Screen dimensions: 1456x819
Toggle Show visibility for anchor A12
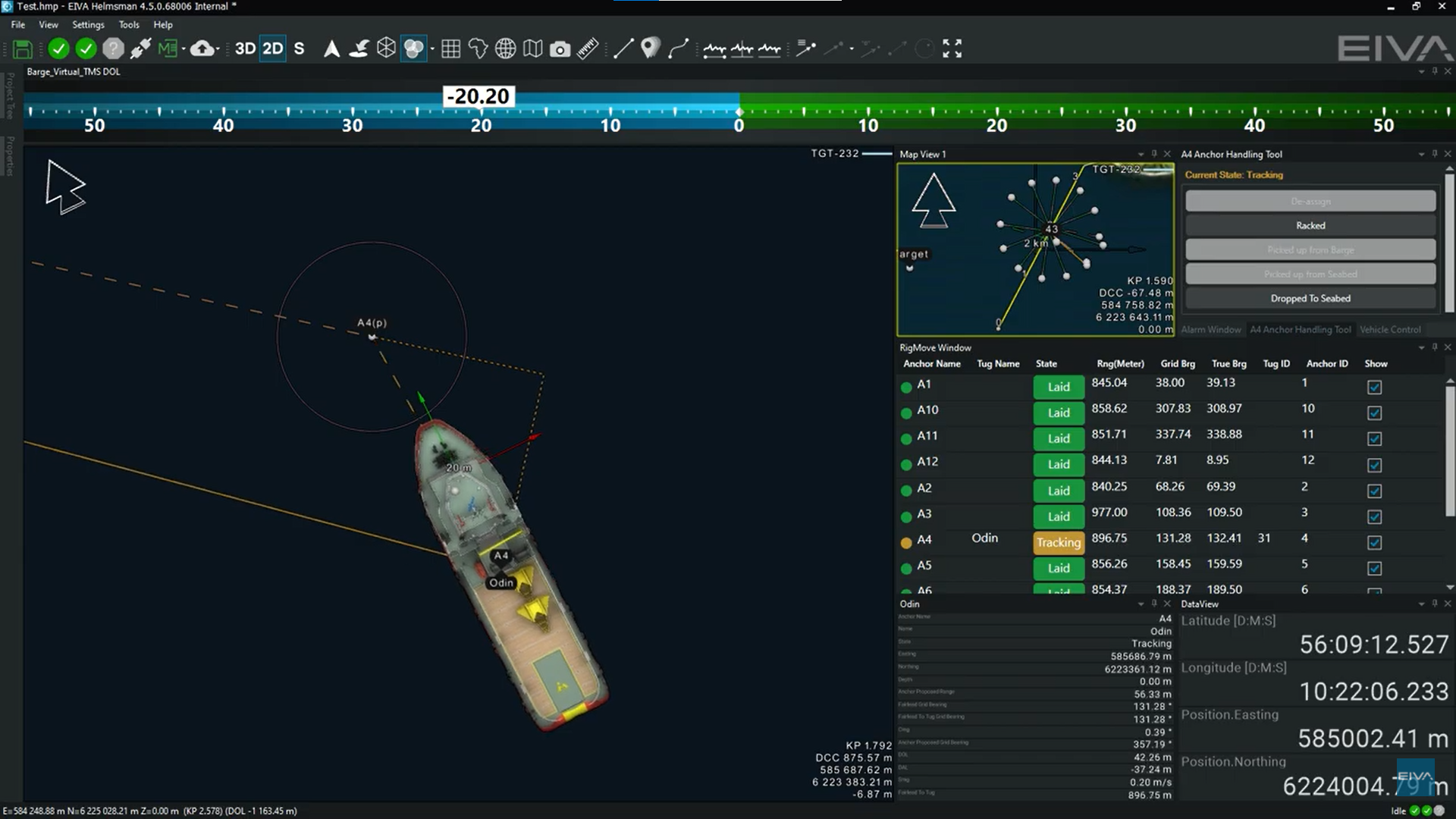coord(1375,464)
